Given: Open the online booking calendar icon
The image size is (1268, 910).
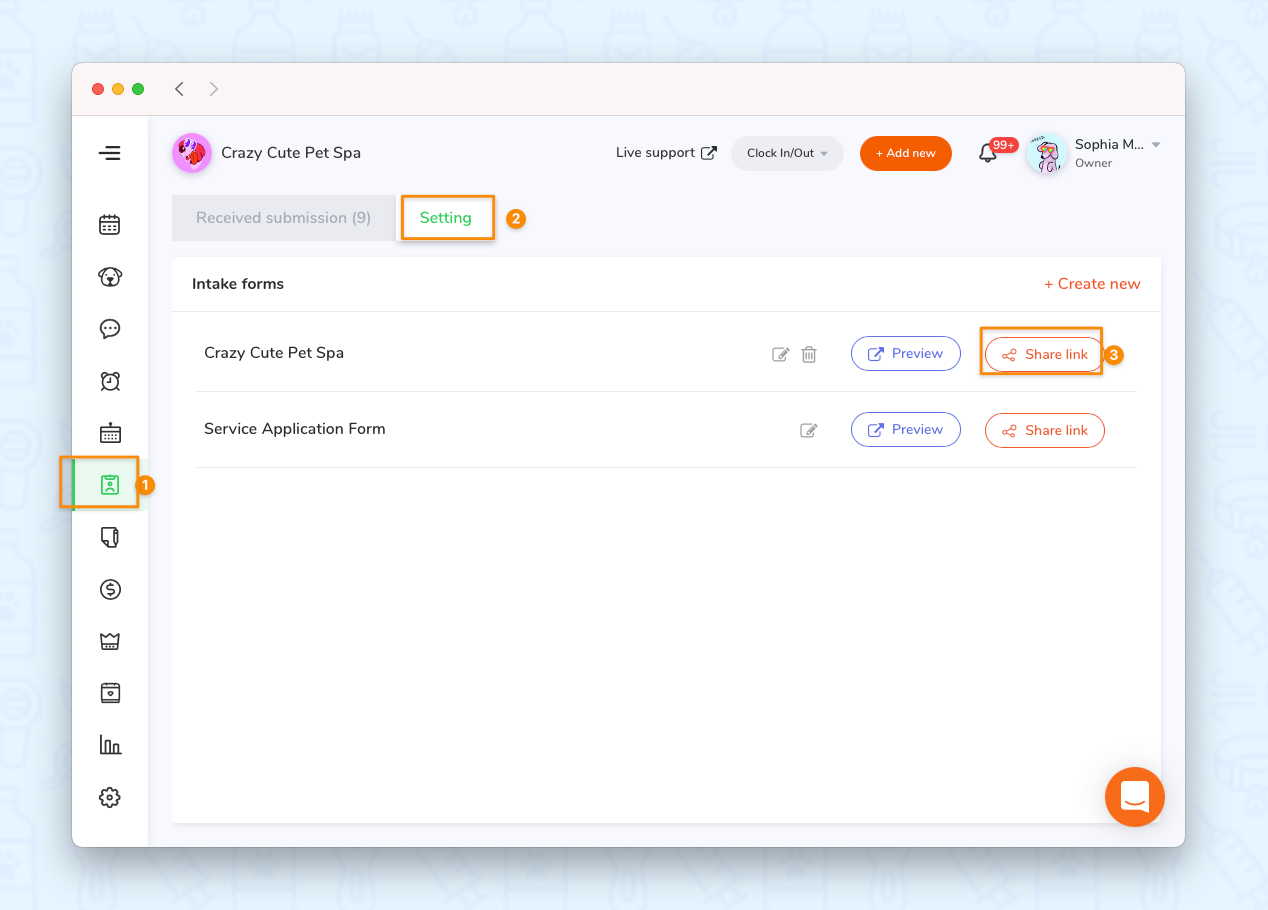Looking at the screenshot, I should point(110,433).
